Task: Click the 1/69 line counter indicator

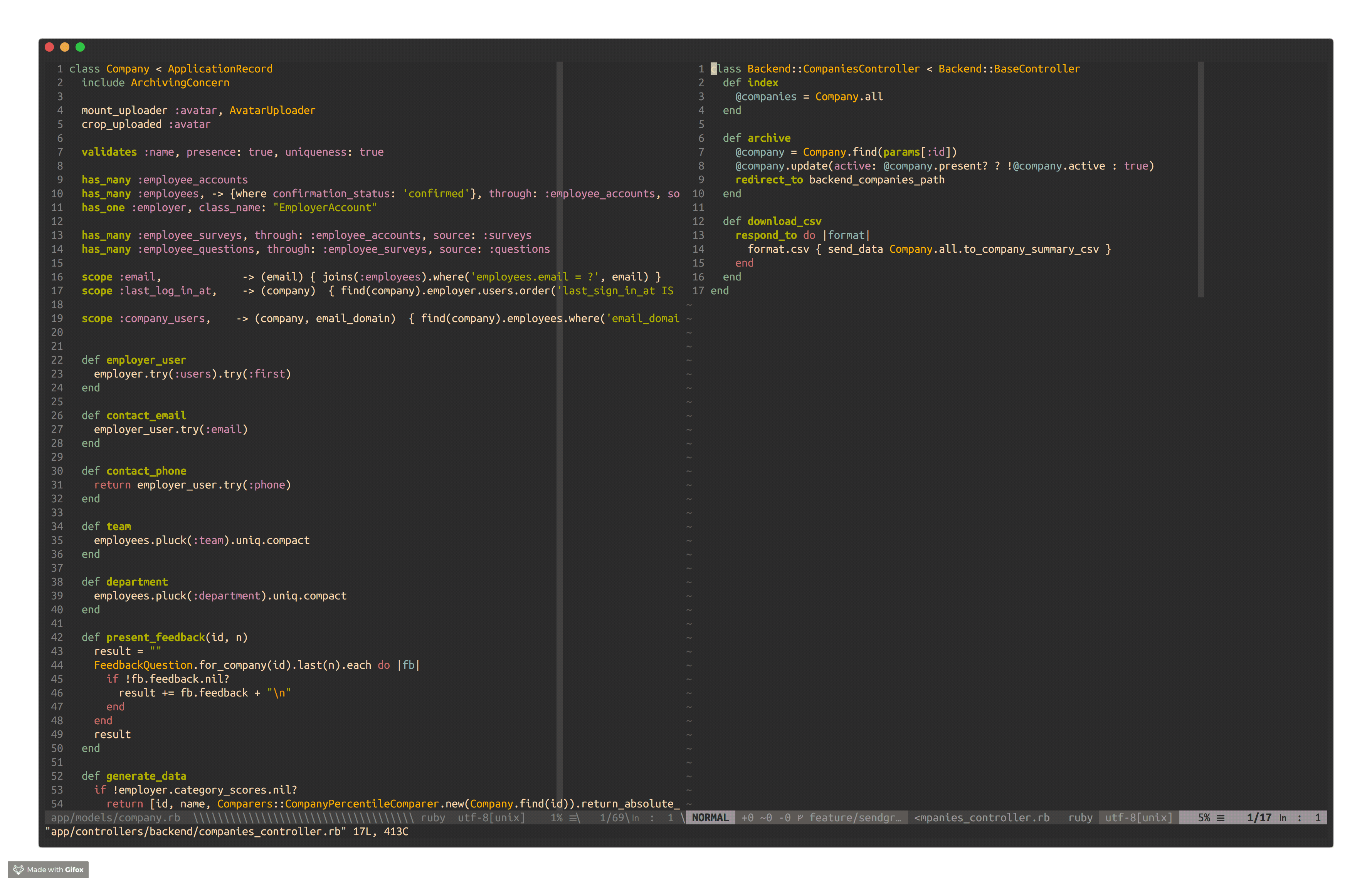Action: [612, 817]
